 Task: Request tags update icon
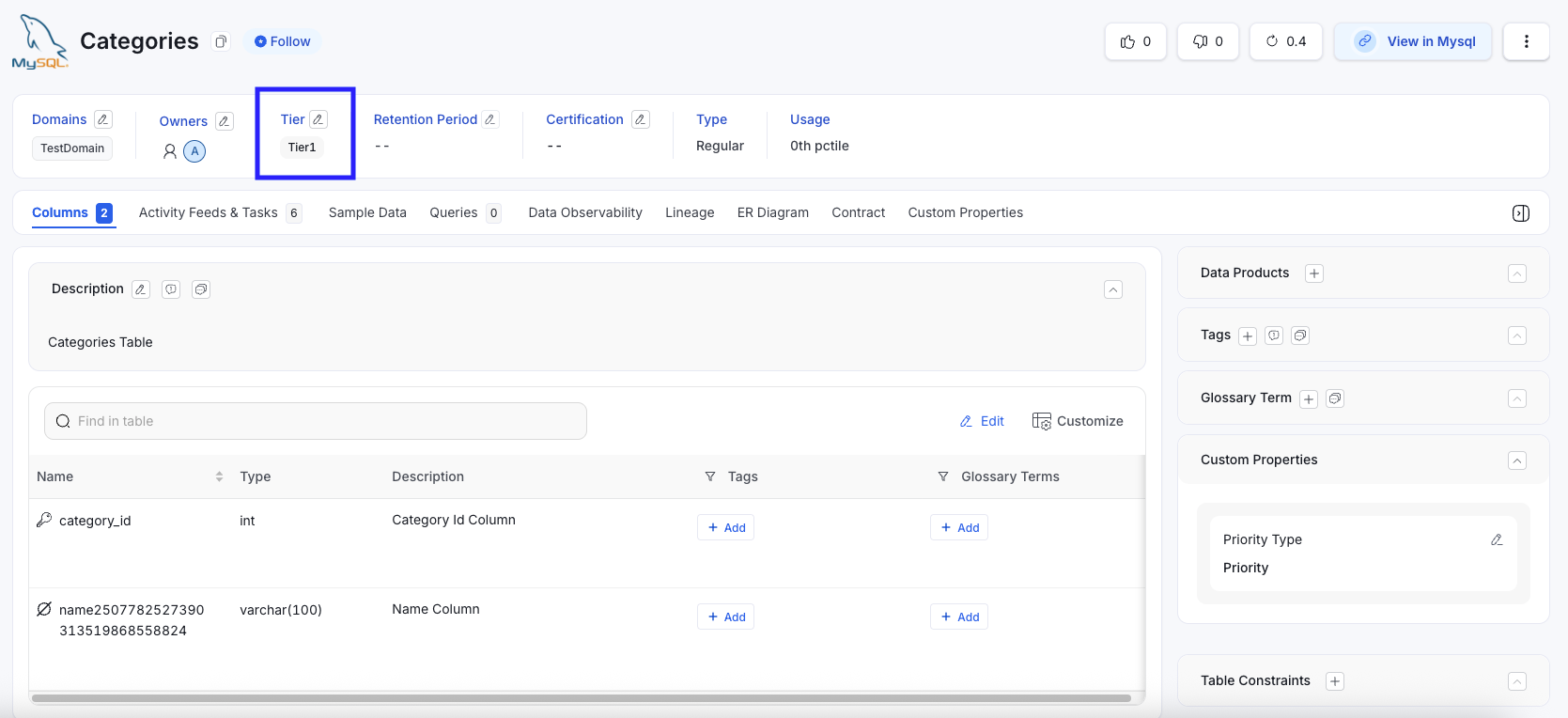tap(1274, 336)
